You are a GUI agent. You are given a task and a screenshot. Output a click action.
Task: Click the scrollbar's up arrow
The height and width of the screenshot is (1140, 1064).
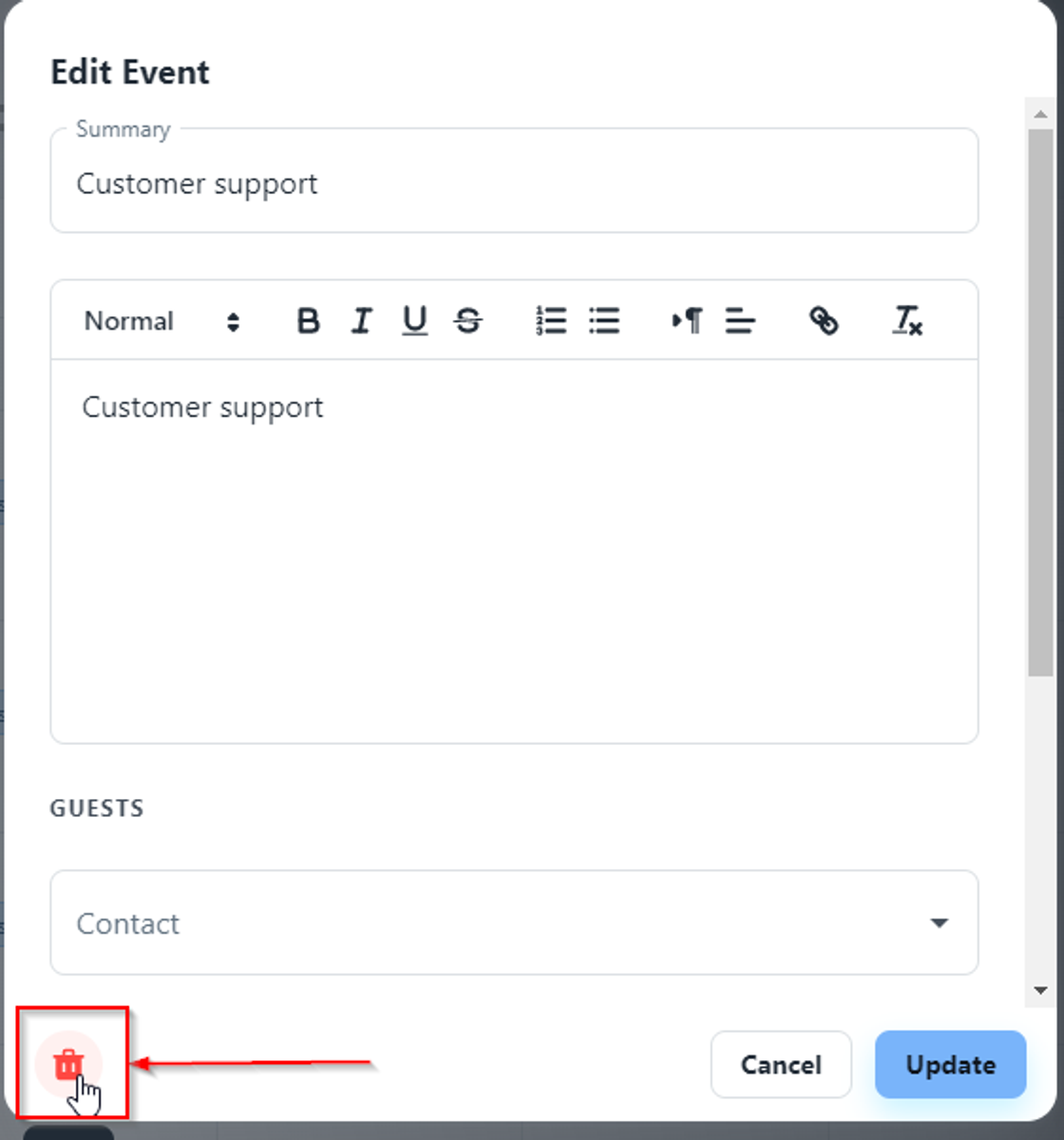click(1040, 114)
